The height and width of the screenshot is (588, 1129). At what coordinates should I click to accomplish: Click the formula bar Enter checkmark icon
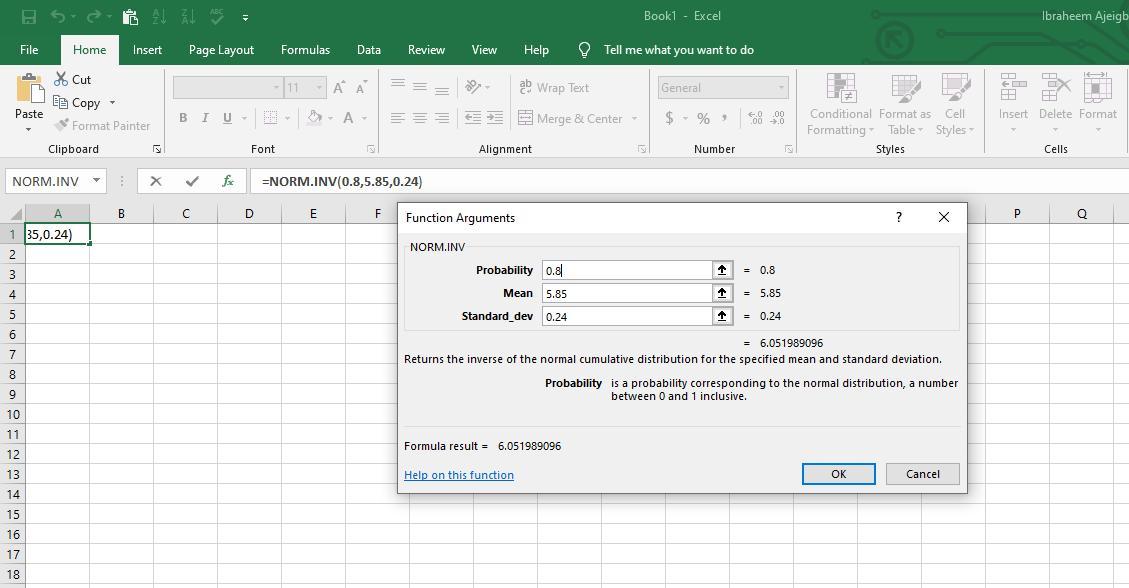(192, 181)
